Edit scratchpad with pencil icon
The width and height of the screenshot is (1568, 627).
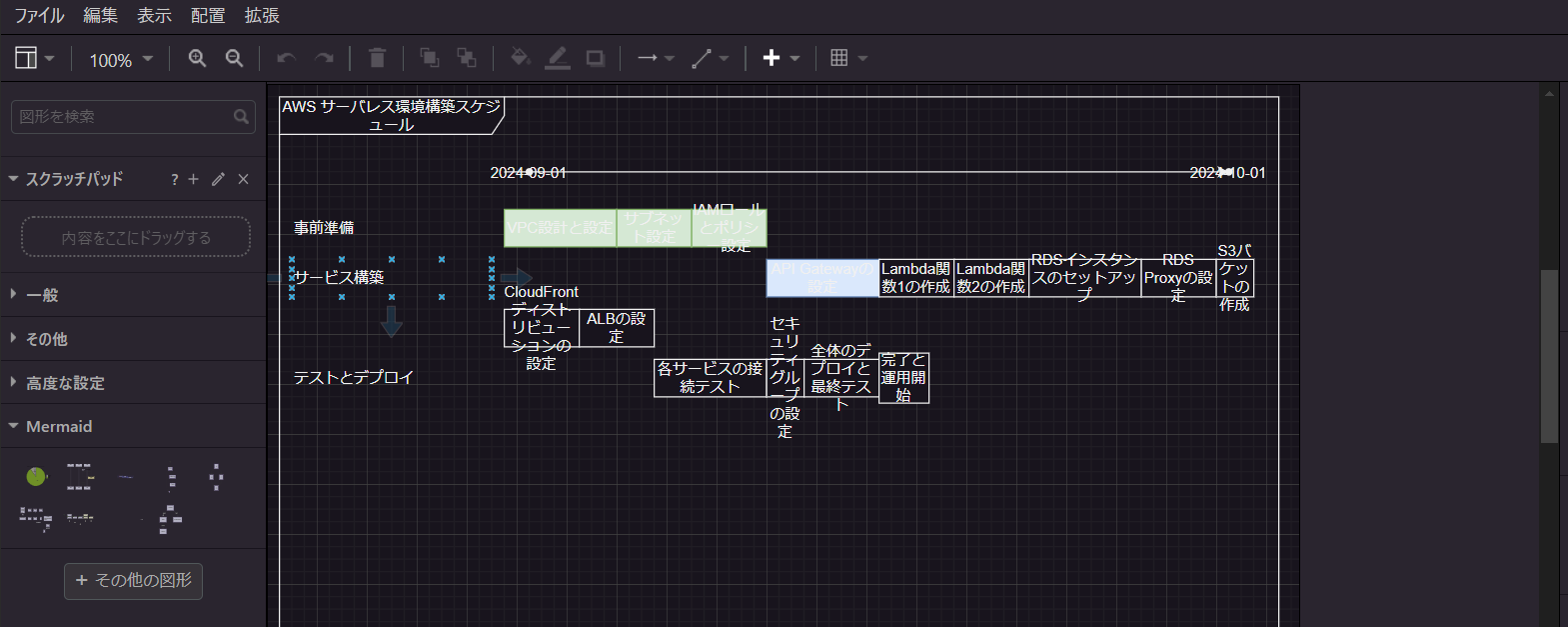point(218,179)
